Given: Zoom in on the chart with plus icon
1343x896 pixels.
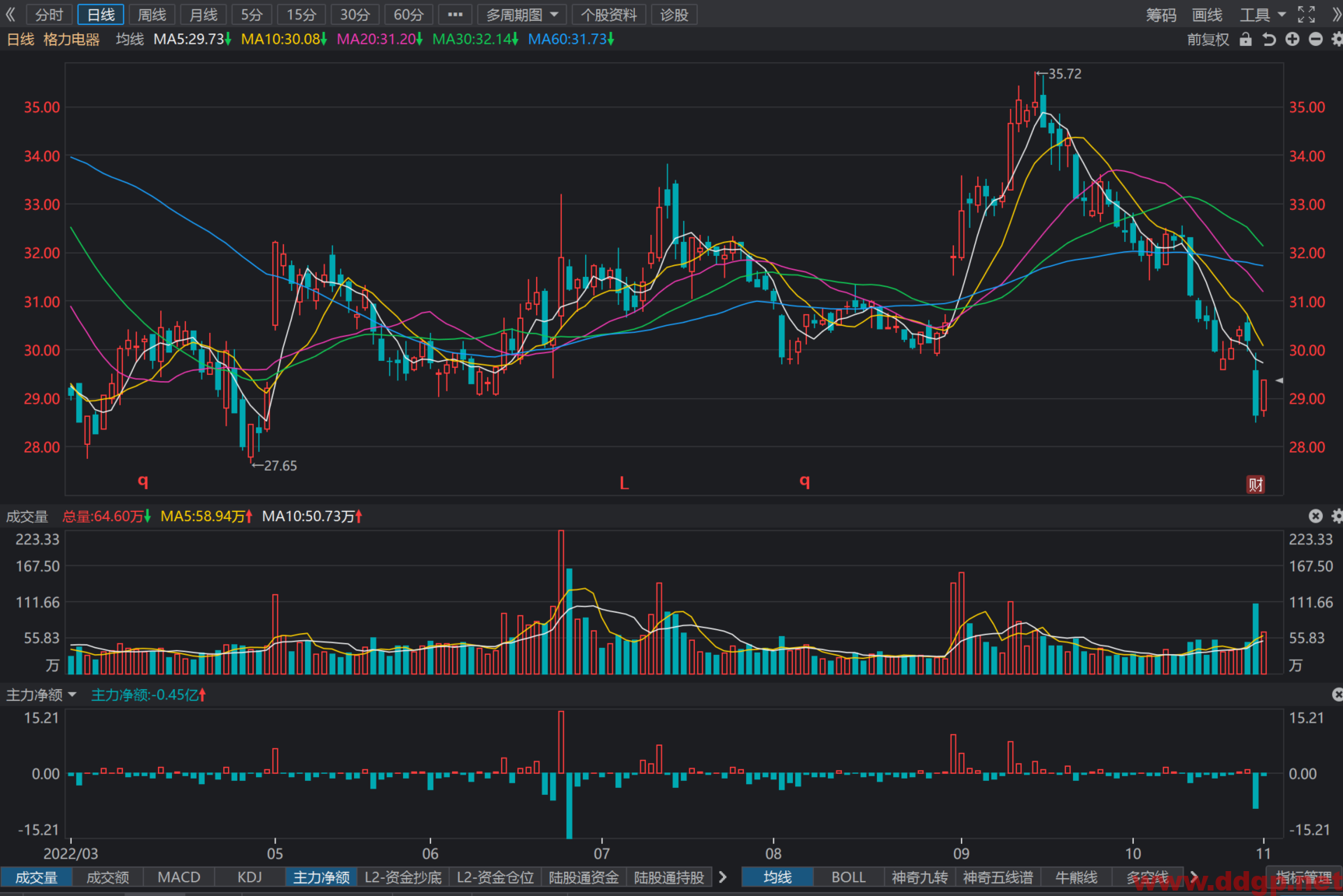Looking at the screenshot, I should coord(1292,39).
